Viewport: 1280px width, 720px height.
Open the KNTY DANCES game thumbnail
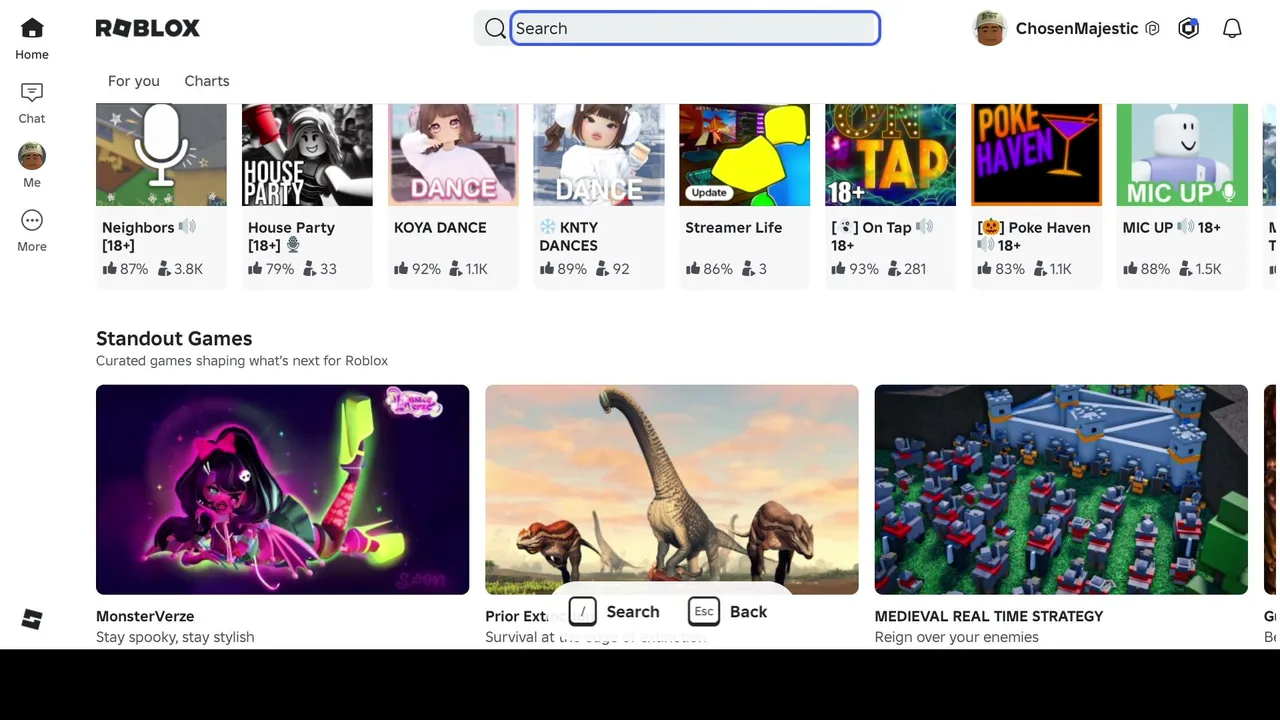point(599,155)
